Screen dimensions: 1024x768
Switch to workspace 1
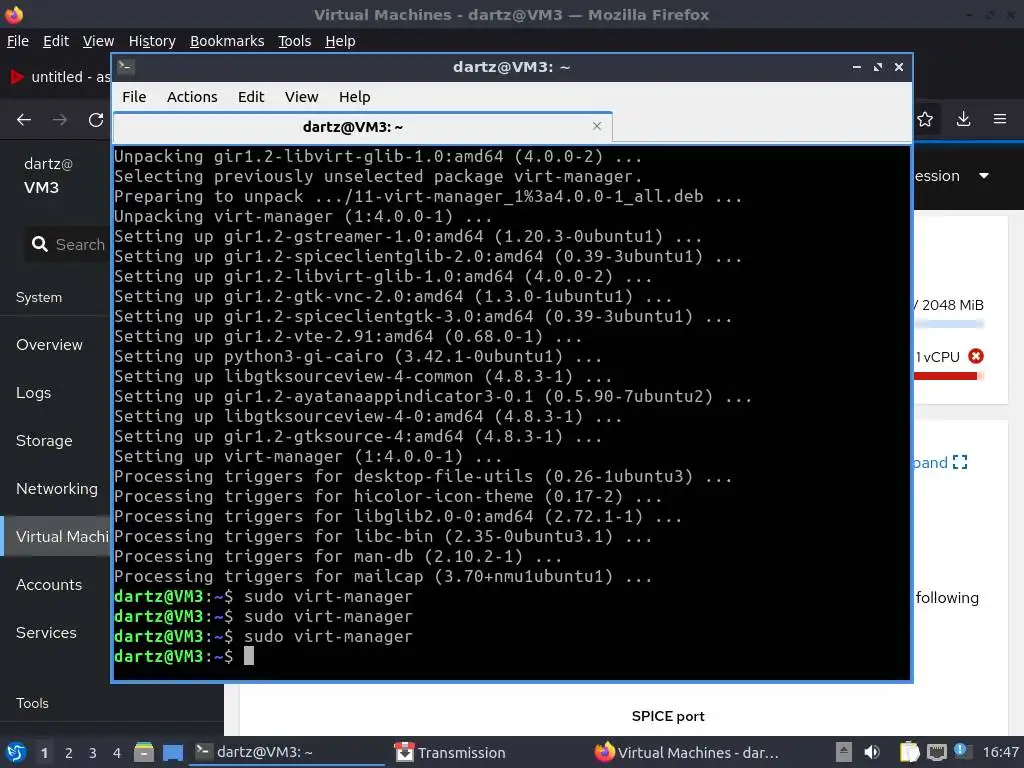pyautogui.click(x=44, y=753)
